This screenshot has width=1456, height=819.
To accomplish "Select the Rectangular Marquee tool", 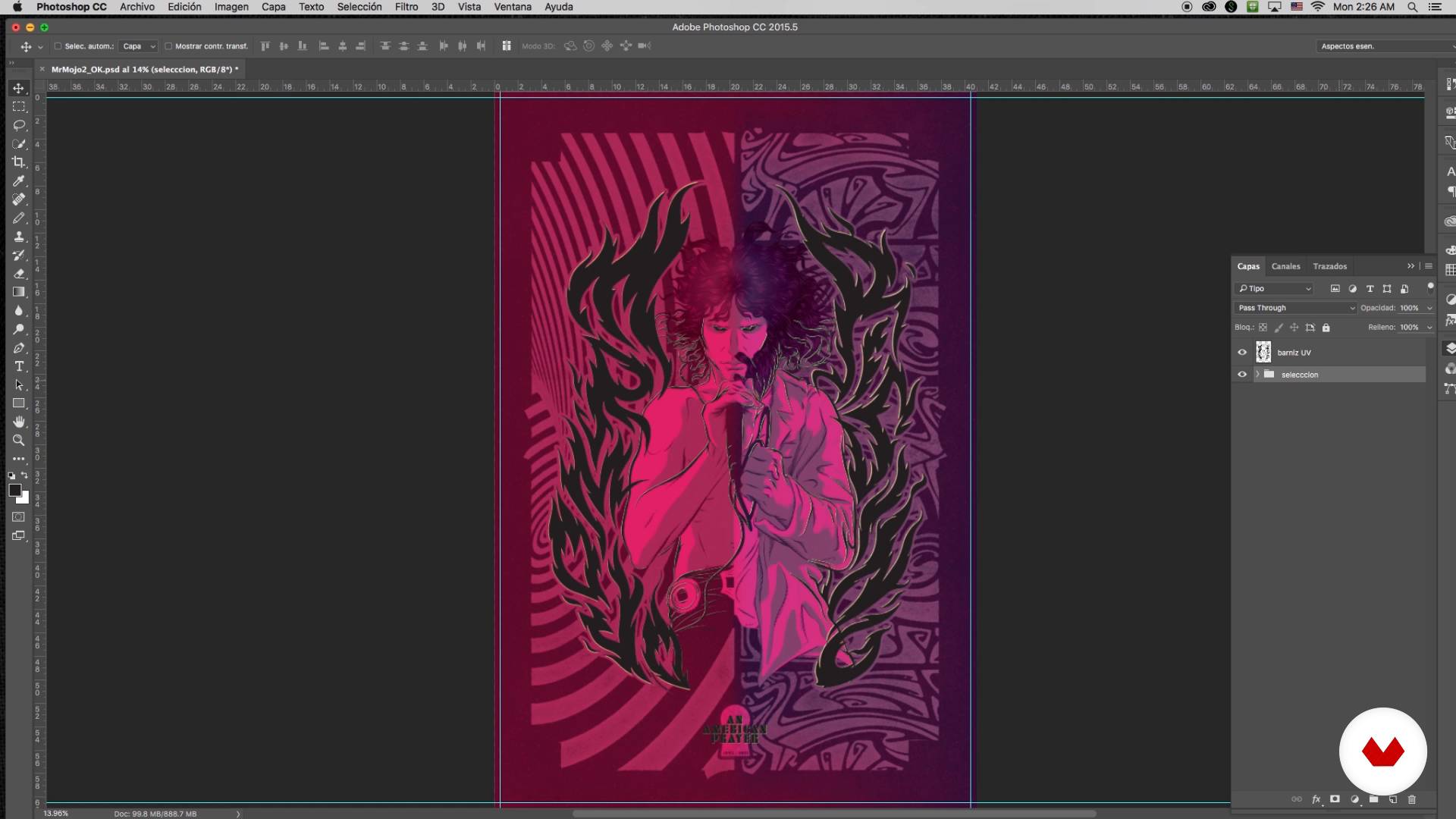I will [19, 107].
